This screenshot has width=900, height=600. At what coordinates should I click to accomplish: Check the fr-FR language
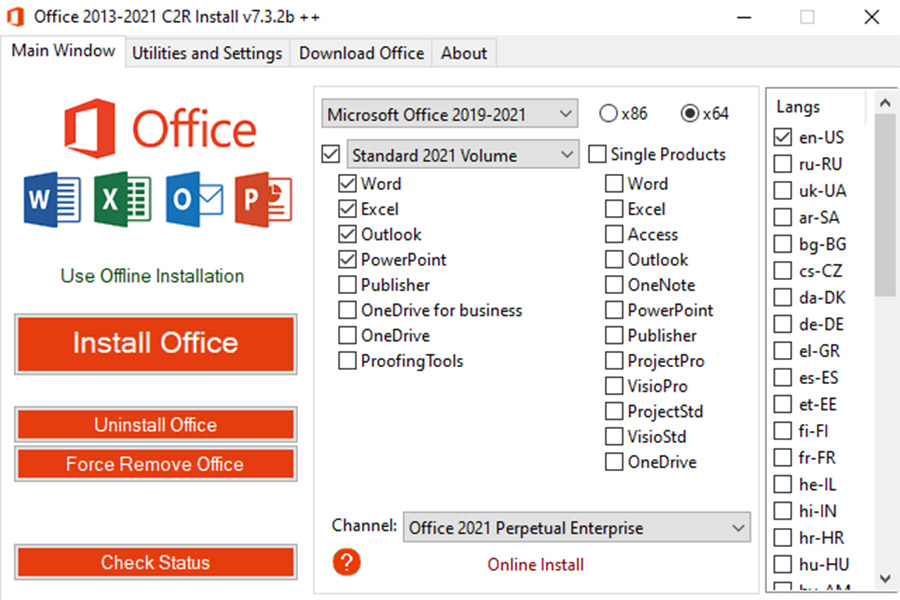click(782, 458)
